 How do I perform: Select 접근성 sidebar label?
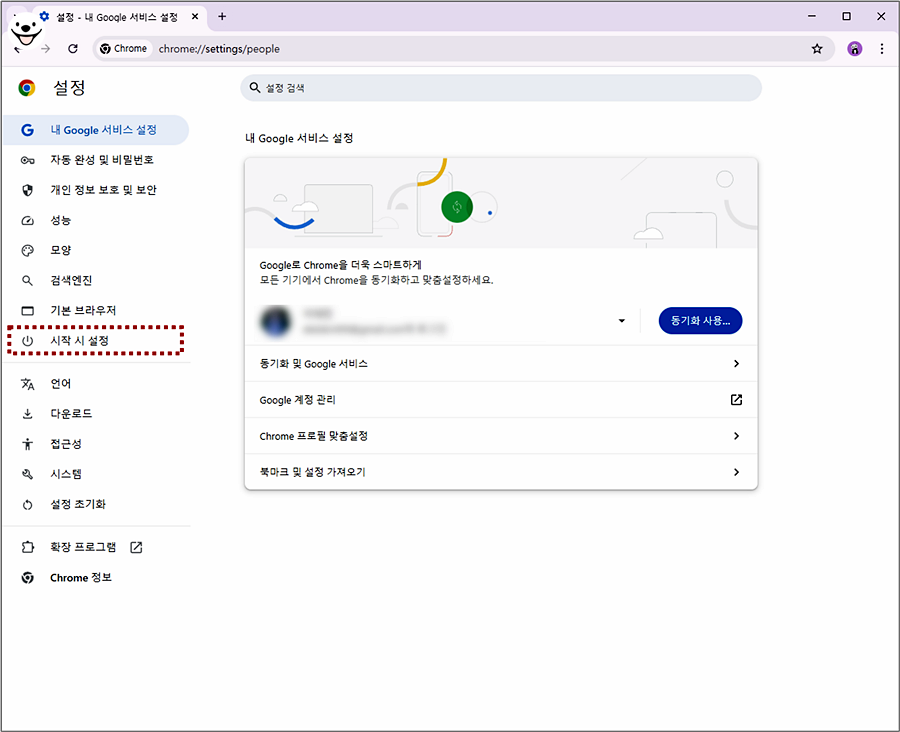pyautogui.click(x=66, y=444)
